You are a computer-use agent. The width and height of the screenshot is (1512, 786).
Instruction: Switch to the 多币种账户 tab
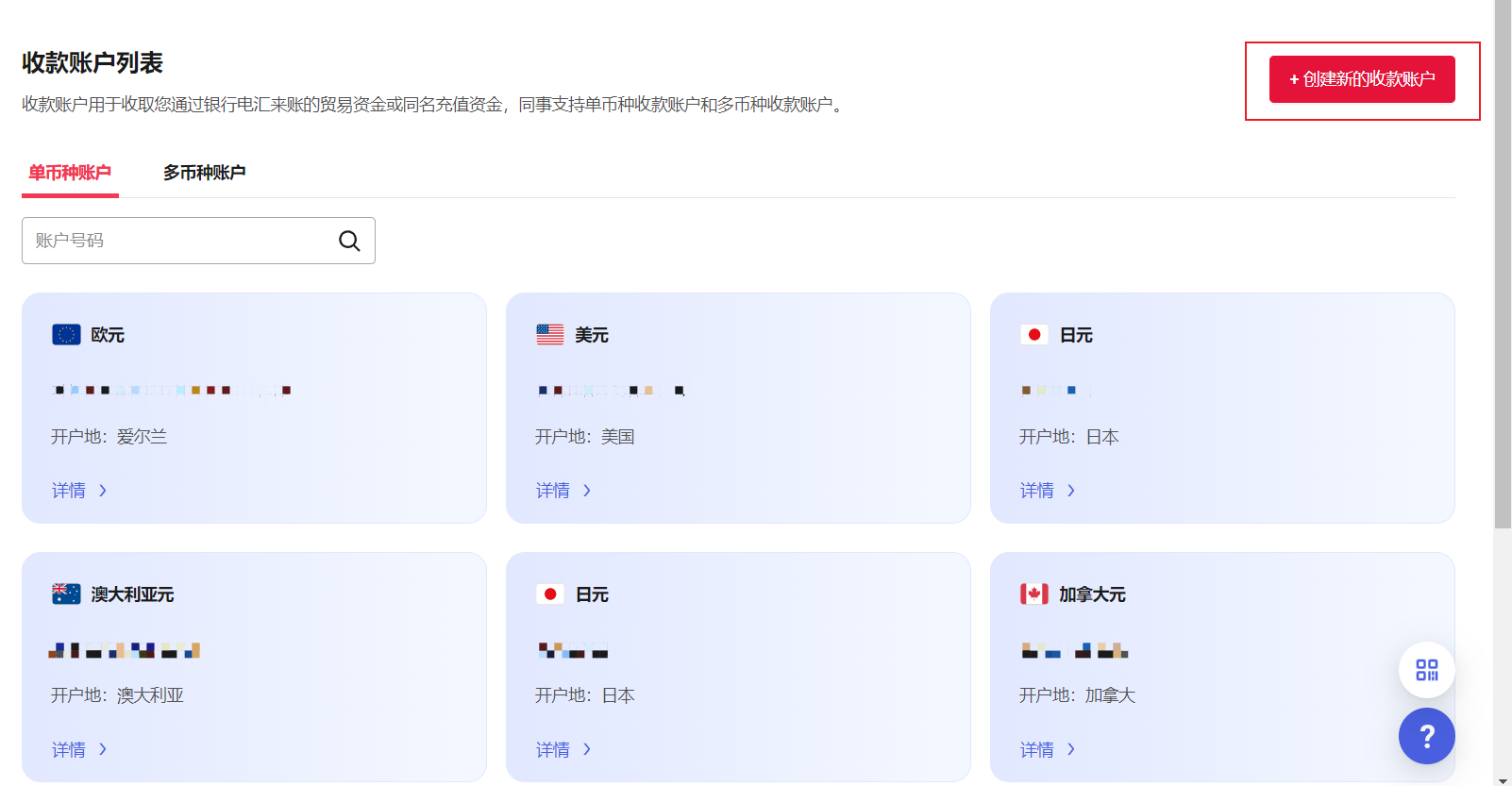coord(204,173)
